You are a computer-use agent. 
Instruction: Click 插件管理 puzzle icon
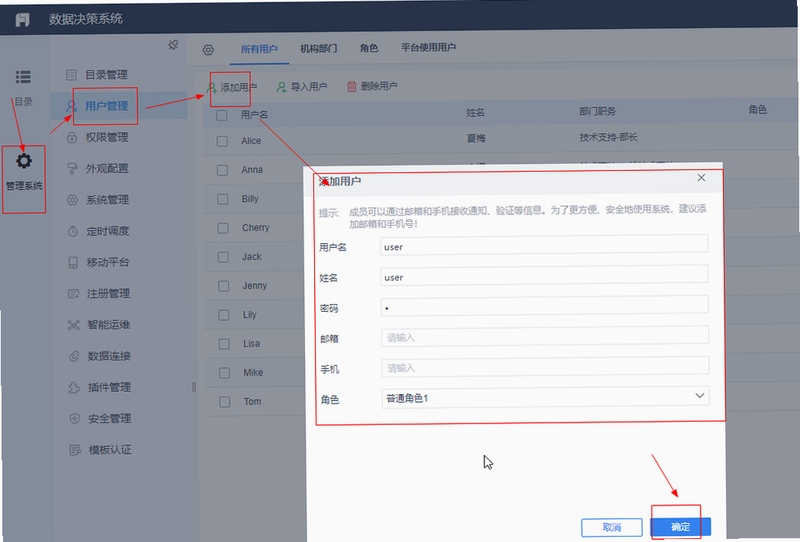[74, 387]
